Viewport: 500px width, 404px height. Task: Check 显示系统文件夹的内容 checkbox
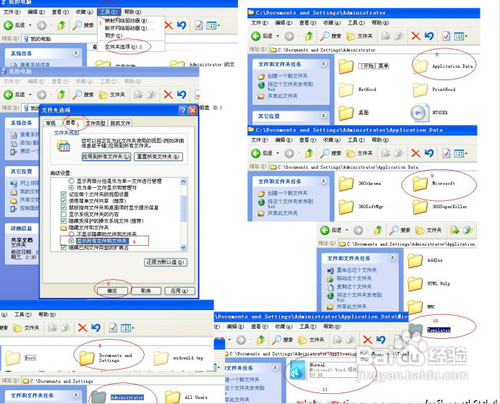tap(64, 214)
